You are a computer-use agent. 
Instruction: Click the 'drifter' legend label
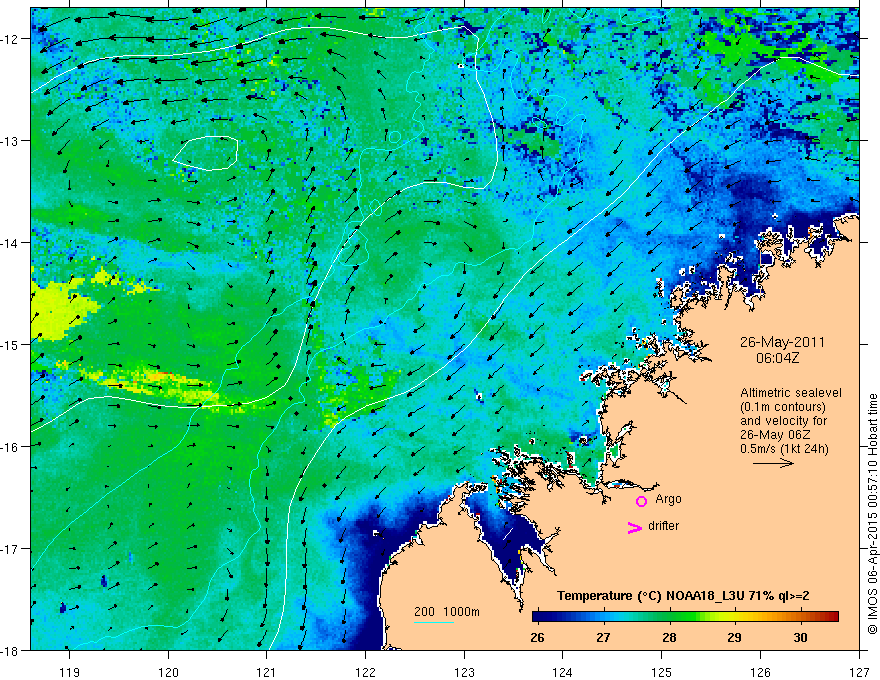click(663, 526)
